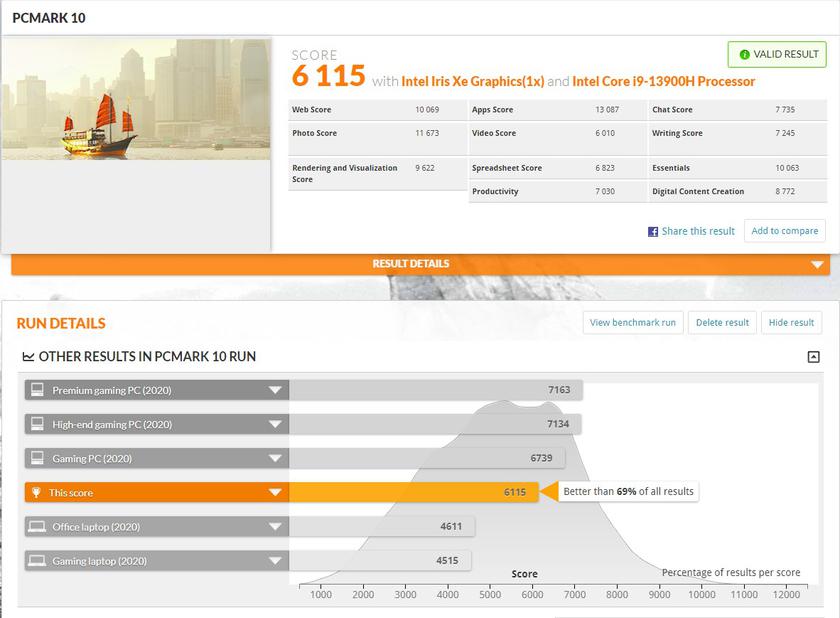Click the trophy icon beside This score
840x618 pixels.
point(37,492)
